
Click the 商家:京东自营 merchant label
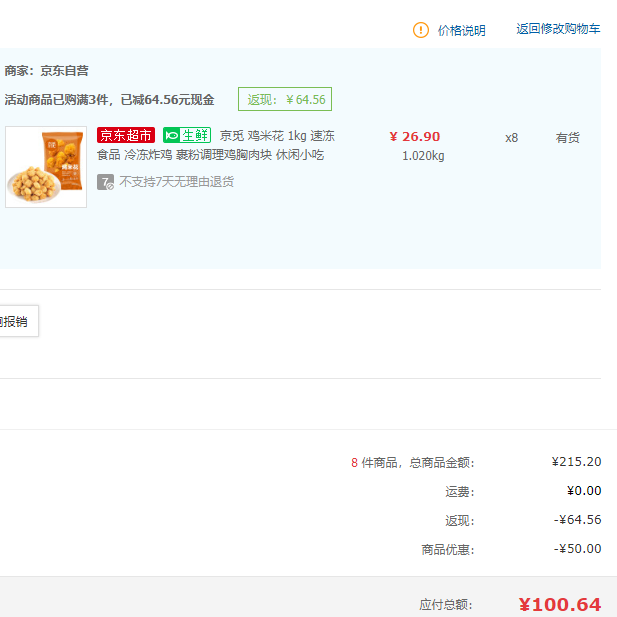pos(47,71)
